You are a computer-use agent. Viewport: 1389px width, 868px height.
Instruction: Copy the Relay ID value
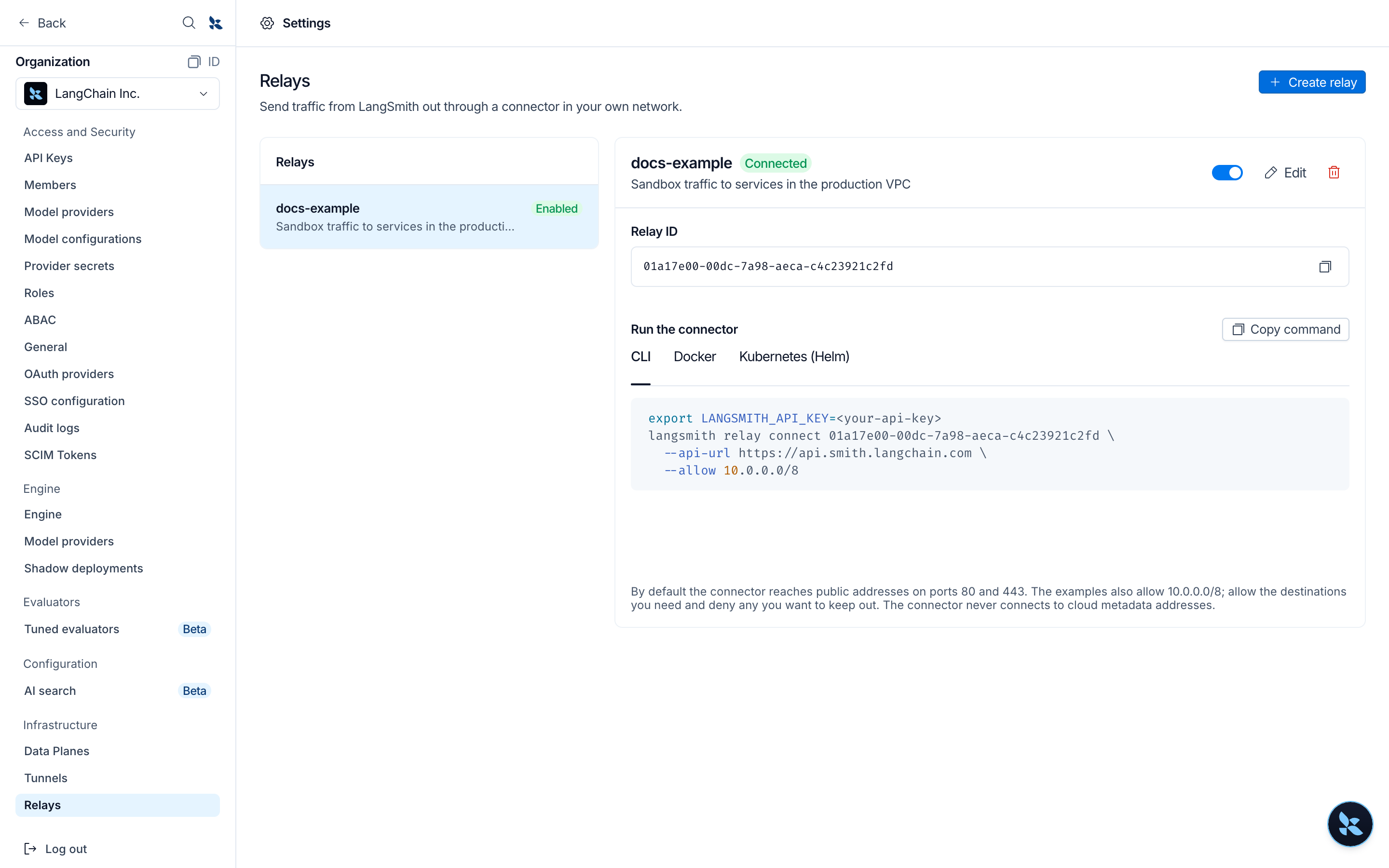click(x=1325, y=266)
